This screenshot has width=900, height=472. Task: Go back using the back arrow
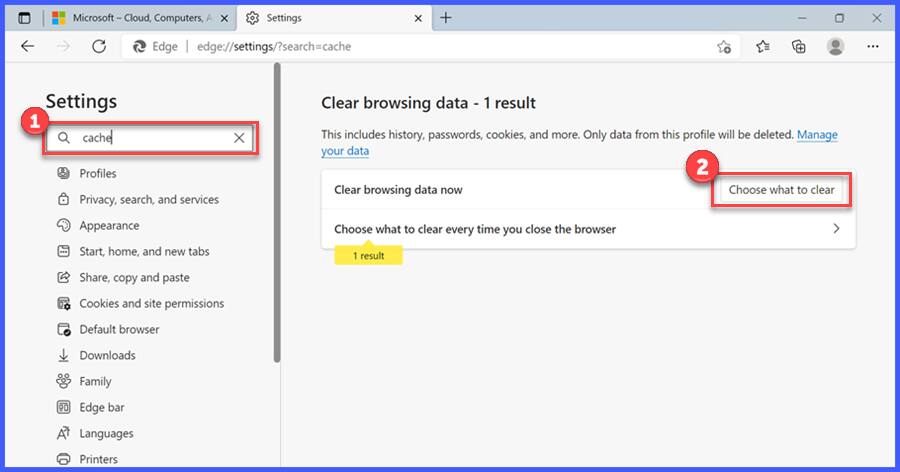(27, 46)
